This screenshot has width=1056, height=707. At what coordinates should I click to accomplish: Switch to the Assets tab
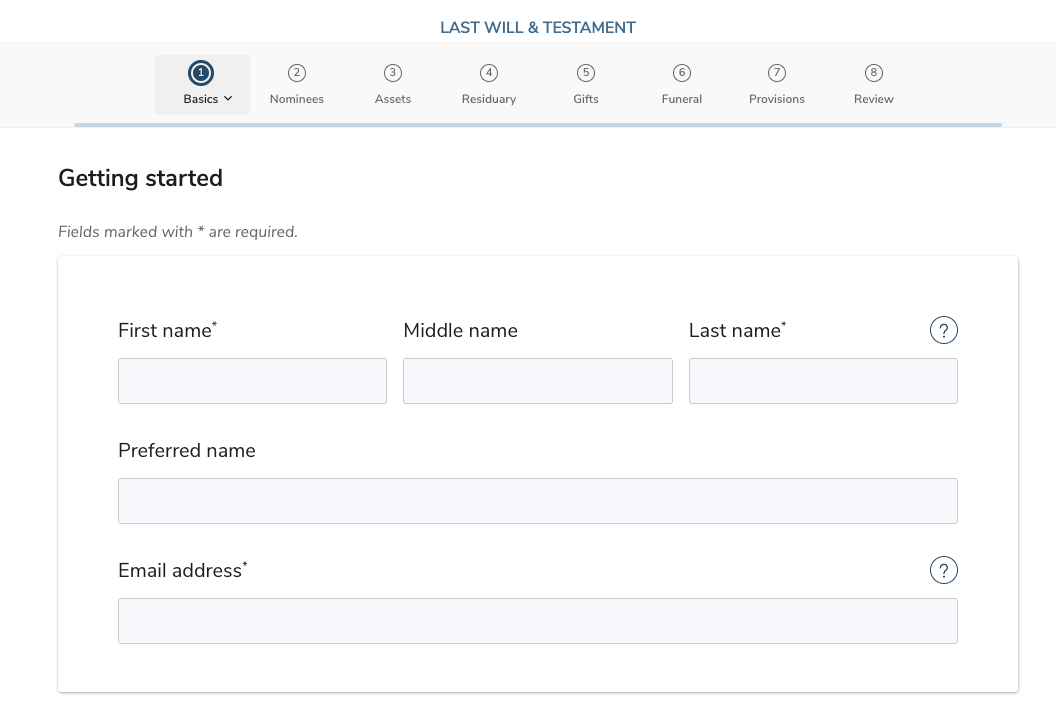pyautogui.click(x=393, y=99)
